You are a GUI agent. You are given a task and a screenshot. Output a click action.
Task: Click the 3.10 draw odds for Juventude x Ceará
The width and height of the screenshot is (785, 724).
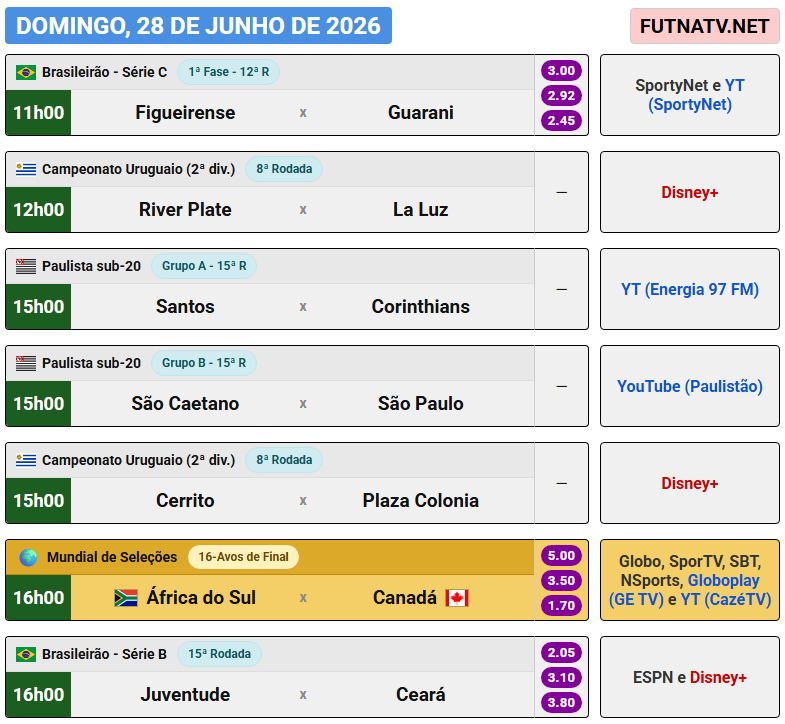click(x=561, y=678)
